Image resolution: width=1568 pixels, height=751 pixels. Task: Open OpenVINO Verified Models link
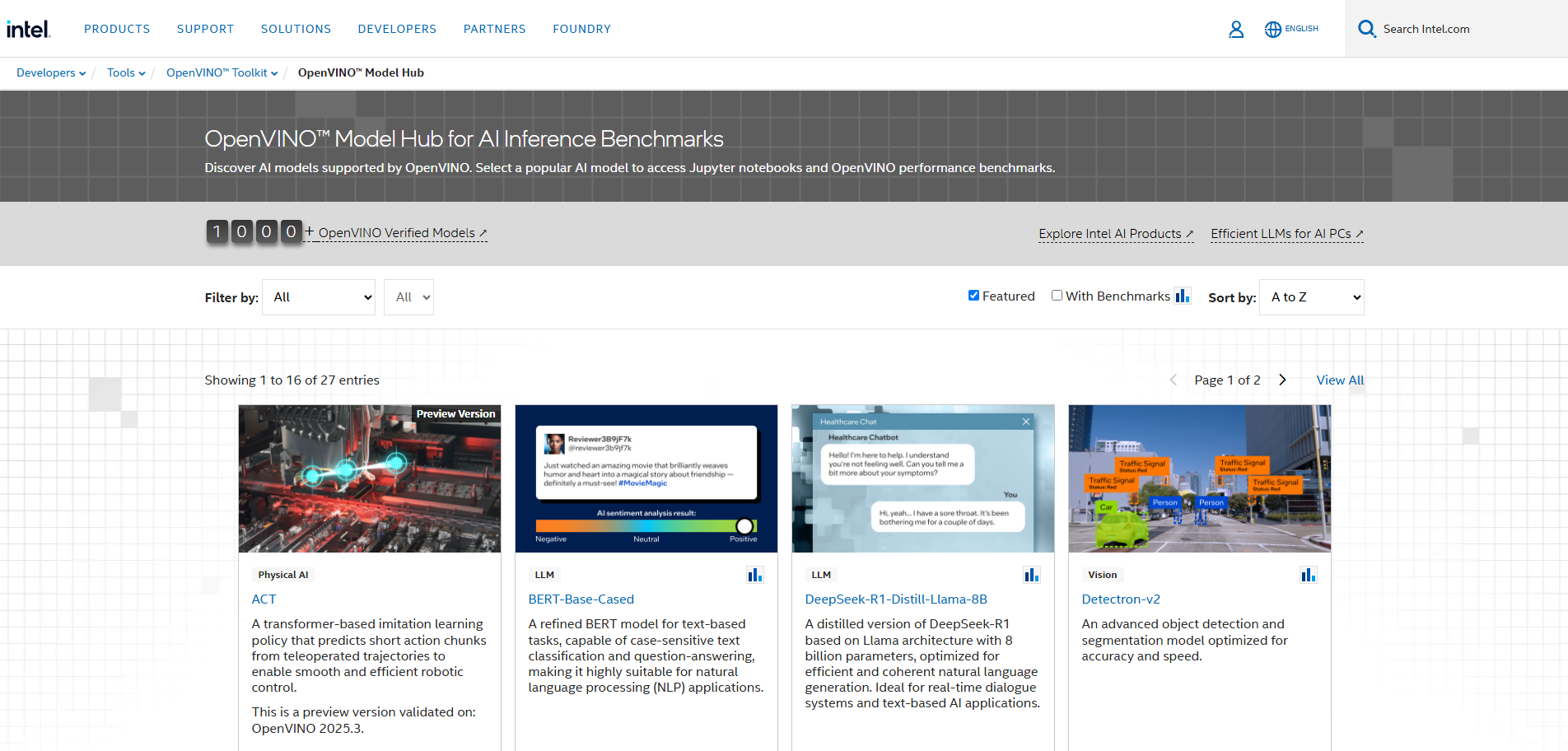point(403,233)
